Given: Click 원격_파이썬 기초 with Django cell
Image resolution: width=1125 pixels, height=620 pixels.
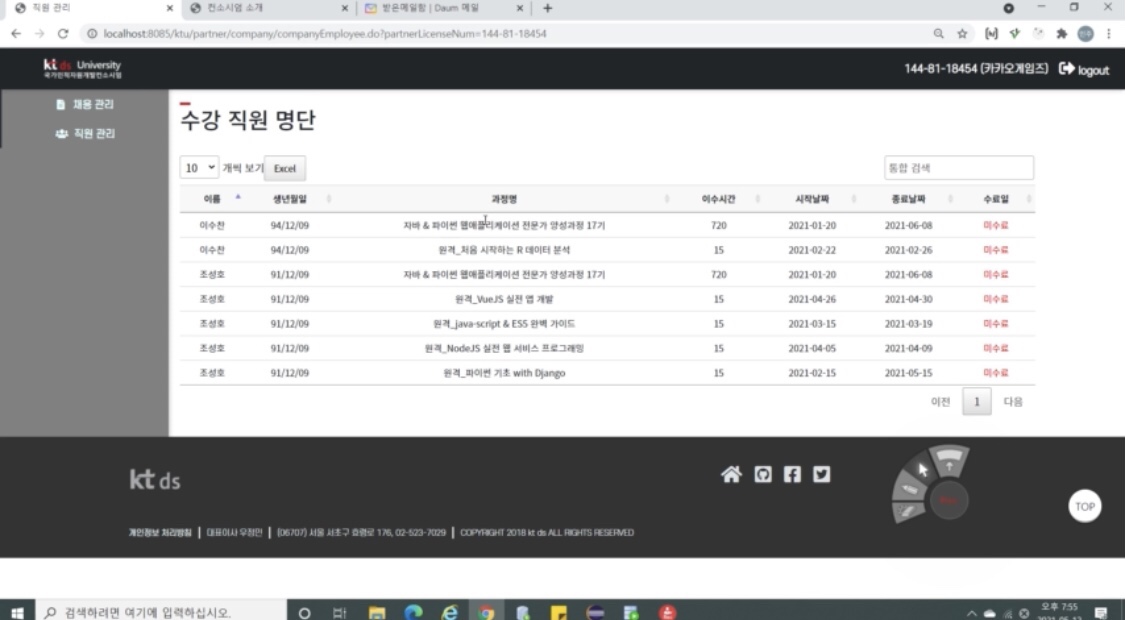Looking at the screenshot, I should click(504, 373).
